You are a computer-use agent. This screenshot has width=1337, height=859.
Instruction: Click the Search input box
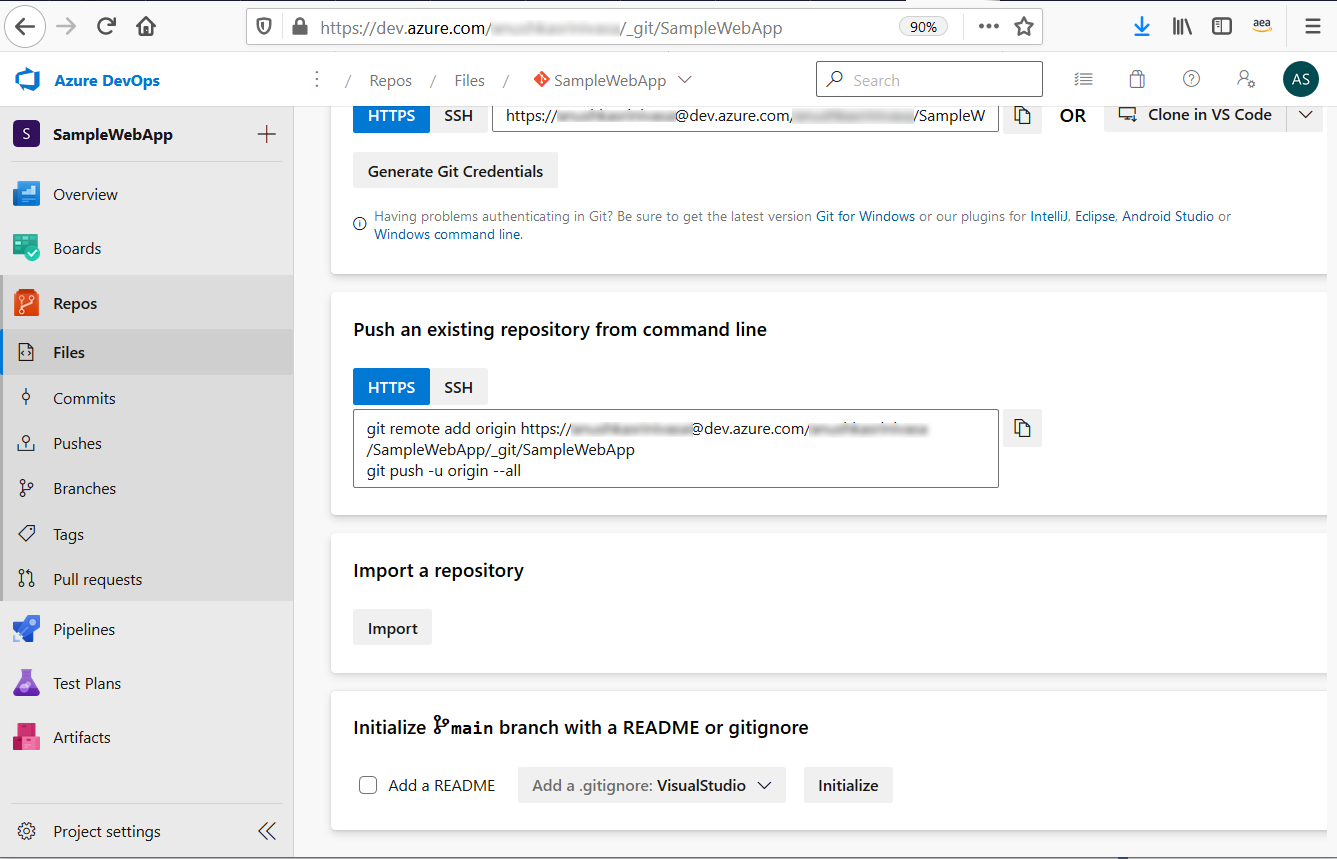(x=929, y=80)
